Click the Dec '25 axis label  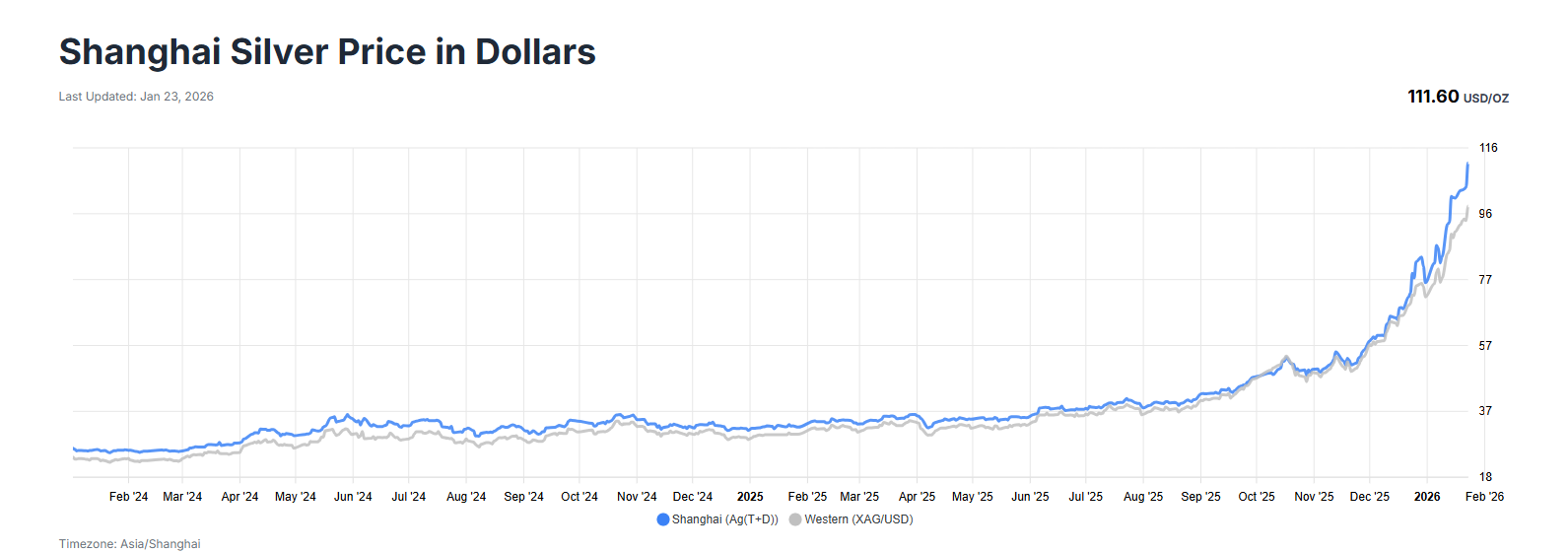point(1370,497)
